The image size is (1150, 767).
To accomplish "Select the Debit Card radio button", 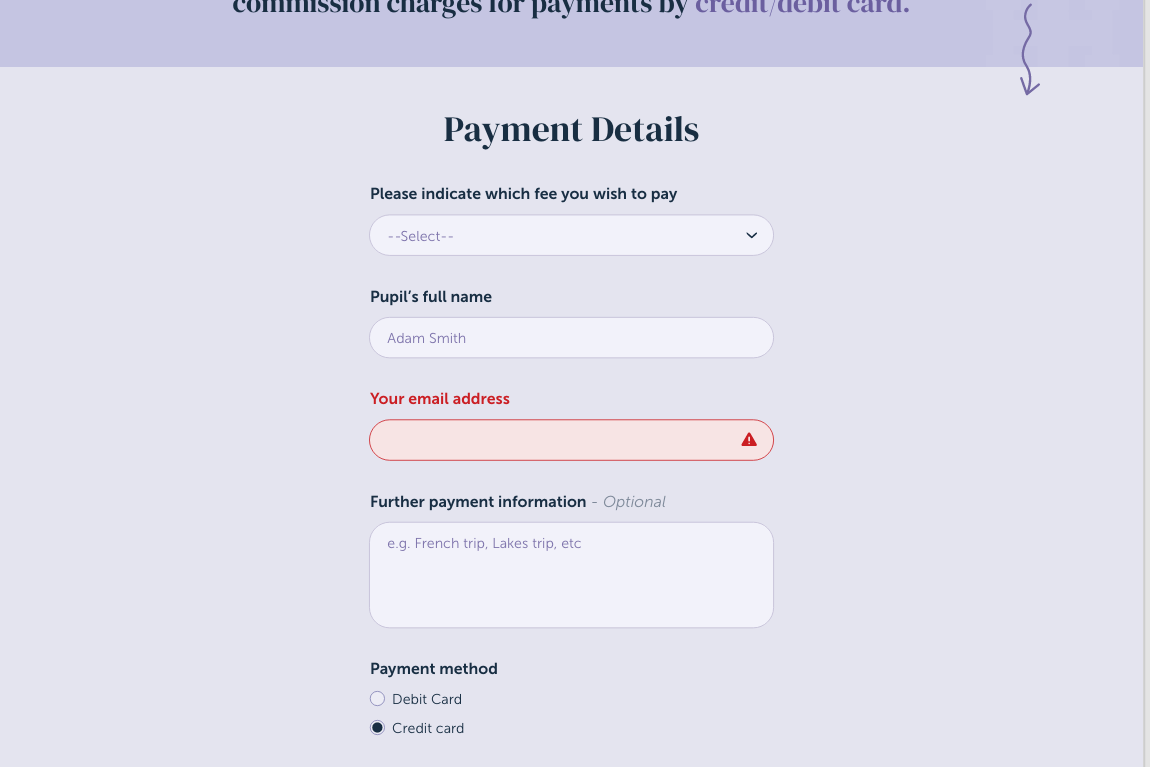I will (378, 699).
